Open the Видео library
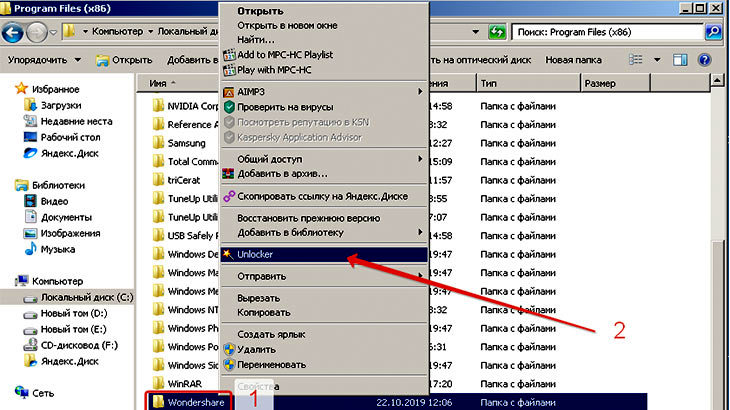730x410 pixels. pyautogui.click(x=46, y=201)
